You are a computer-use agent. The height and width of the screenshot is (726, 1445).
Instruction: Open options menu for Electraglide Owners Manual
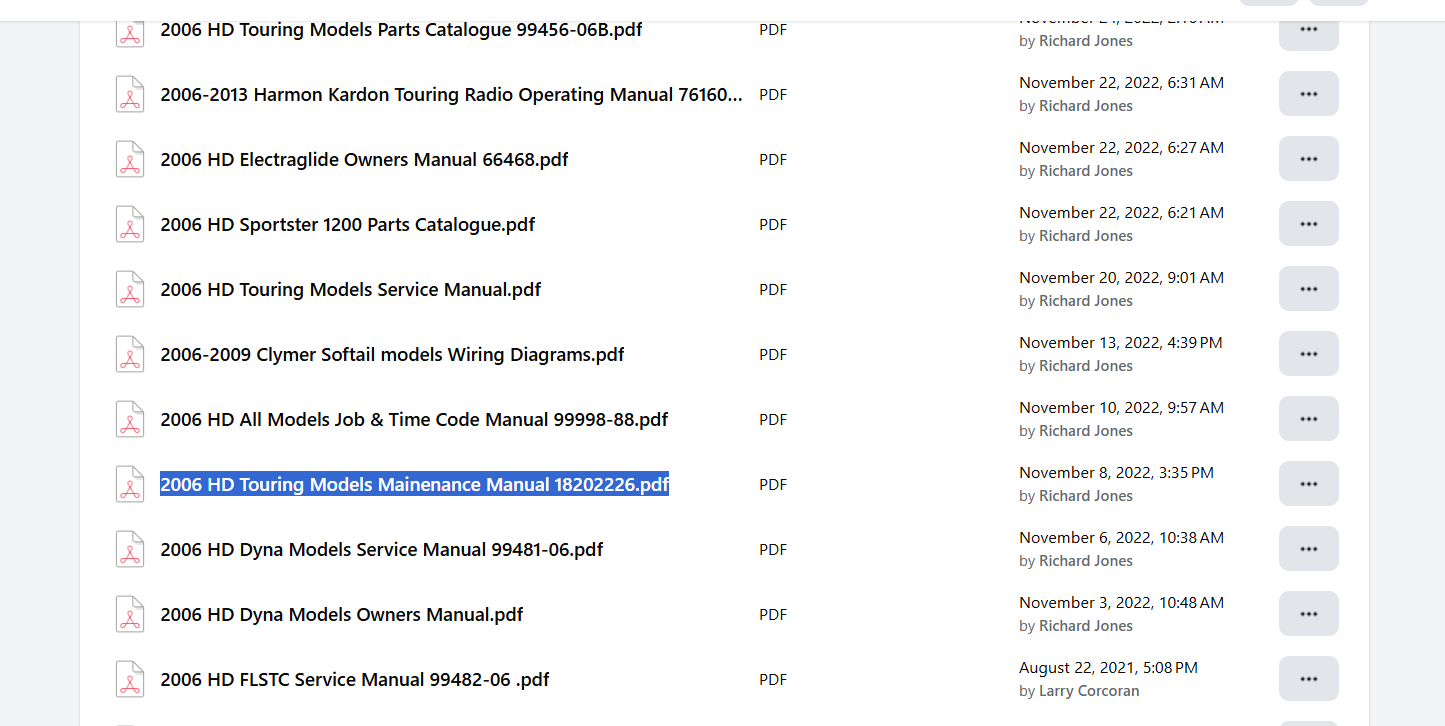pos(1308,159)
